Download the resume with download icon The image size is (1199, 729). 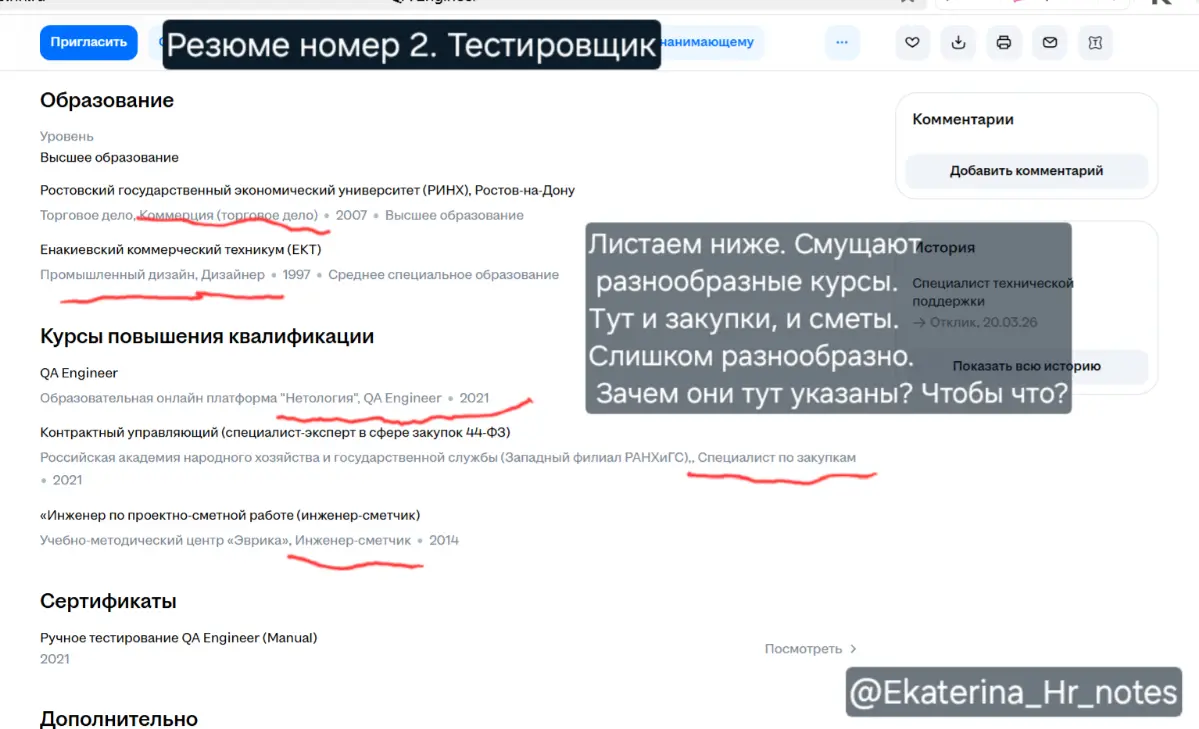point(958,42)
